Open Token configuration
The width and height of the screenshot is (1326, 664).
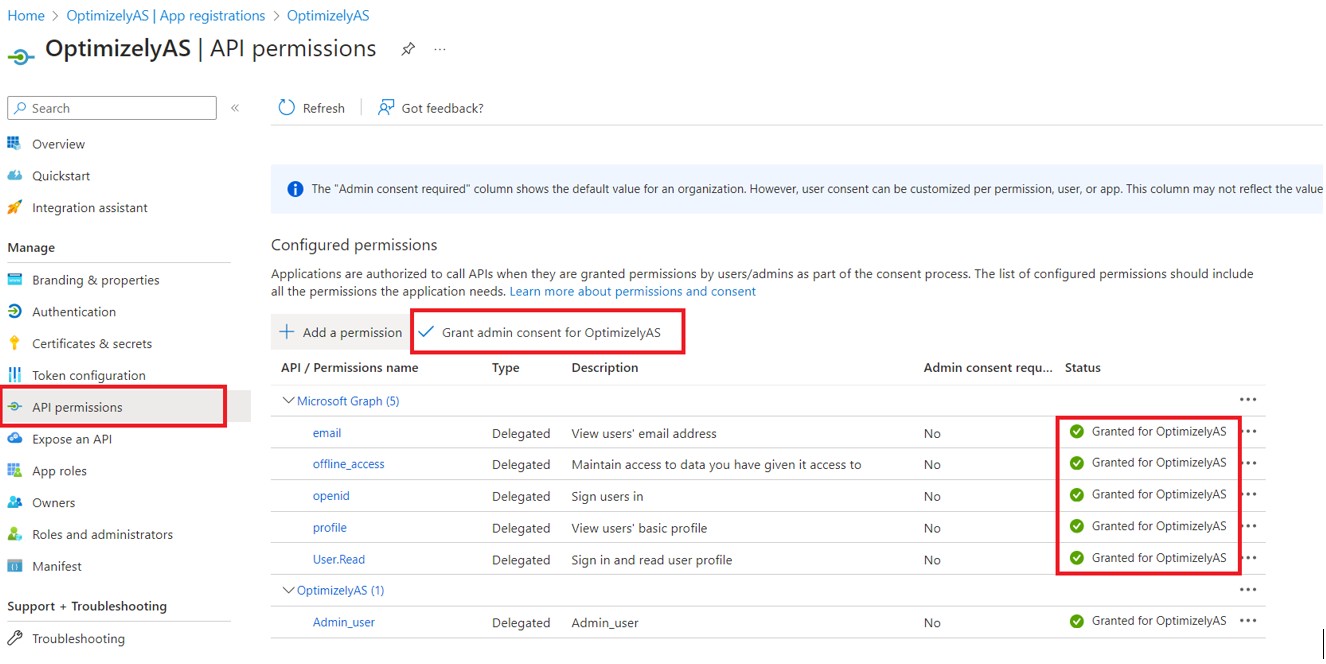click(x=89, y=375)
